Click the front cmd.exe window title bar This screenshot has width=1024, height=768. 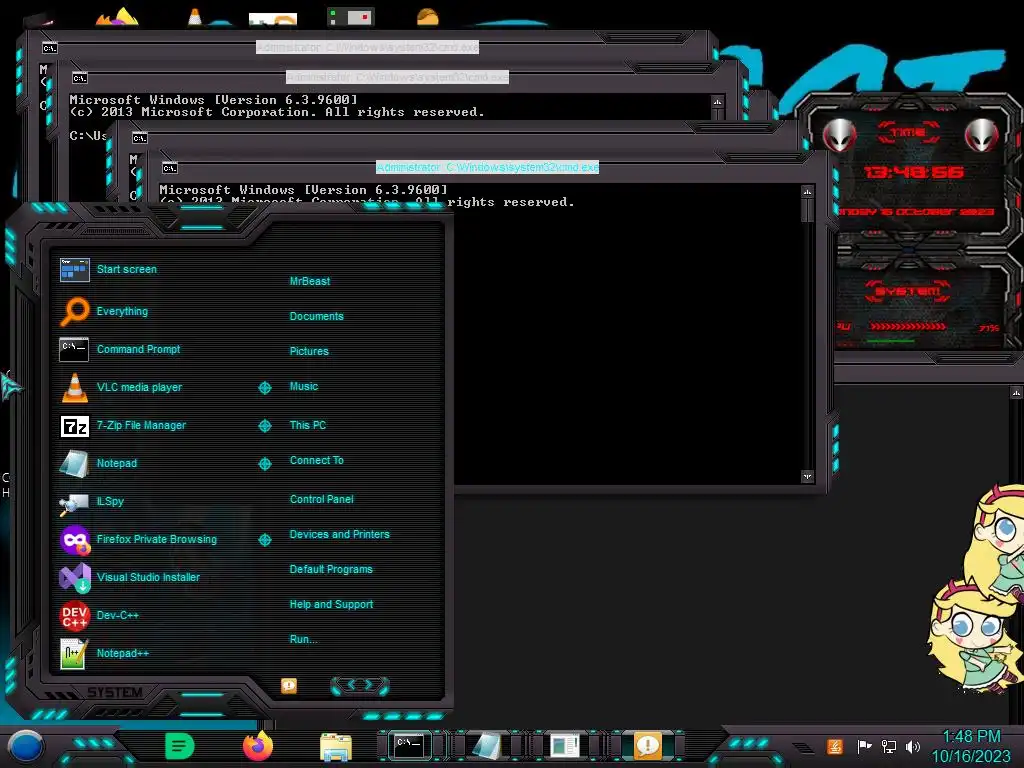coord(487,168)
